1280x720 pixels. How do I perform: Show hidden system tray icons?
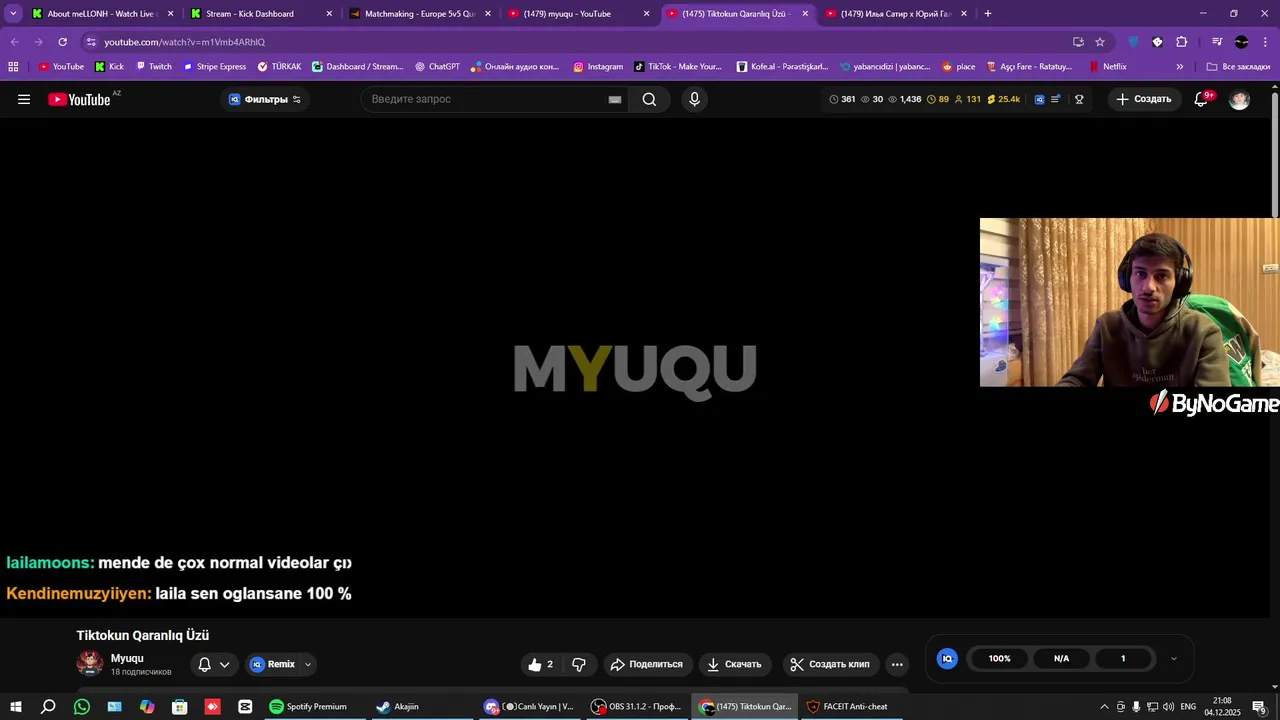click(x=1104, y=707)
